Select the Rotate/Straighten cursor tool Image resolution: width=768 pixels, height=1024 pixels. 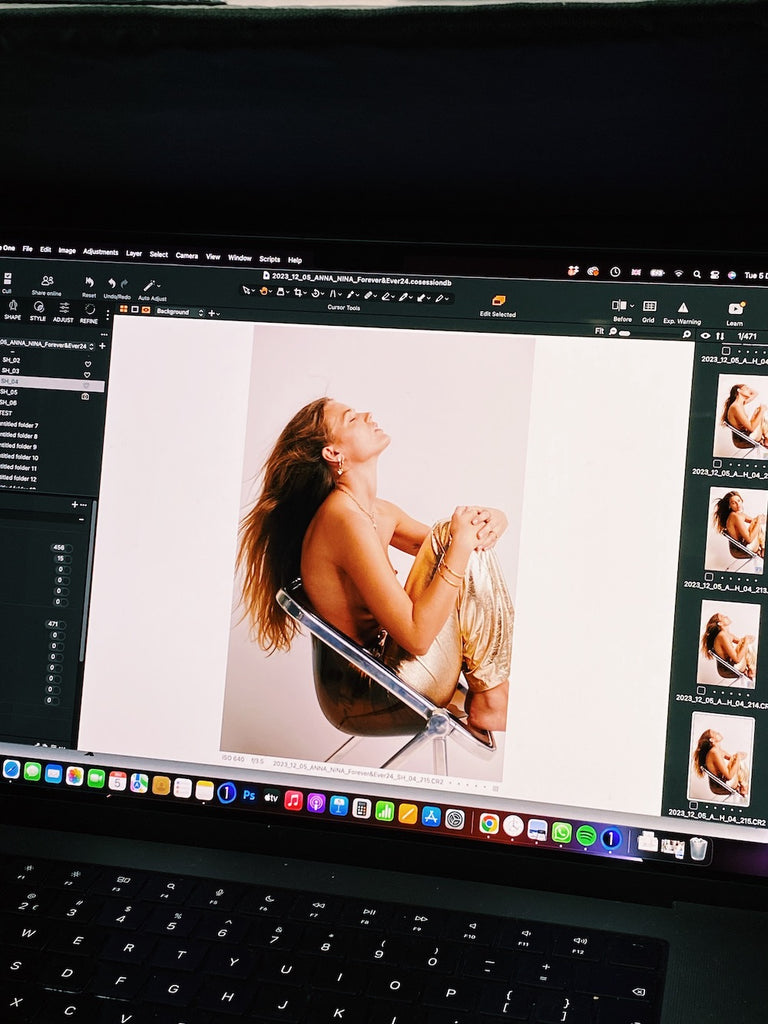(315, 293)
